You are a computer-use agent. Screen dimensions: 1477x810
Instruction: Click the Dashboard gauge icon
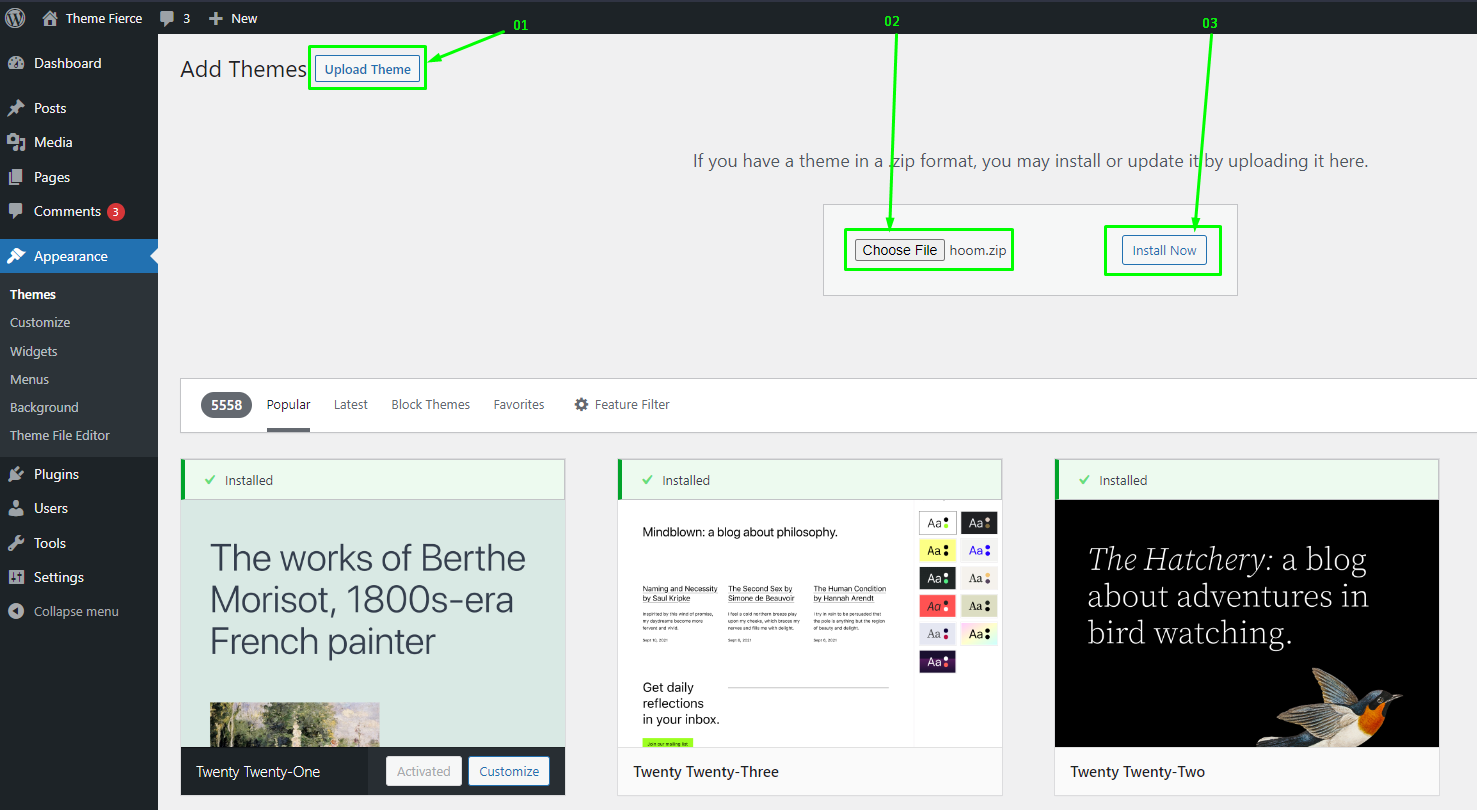point(16,63)
